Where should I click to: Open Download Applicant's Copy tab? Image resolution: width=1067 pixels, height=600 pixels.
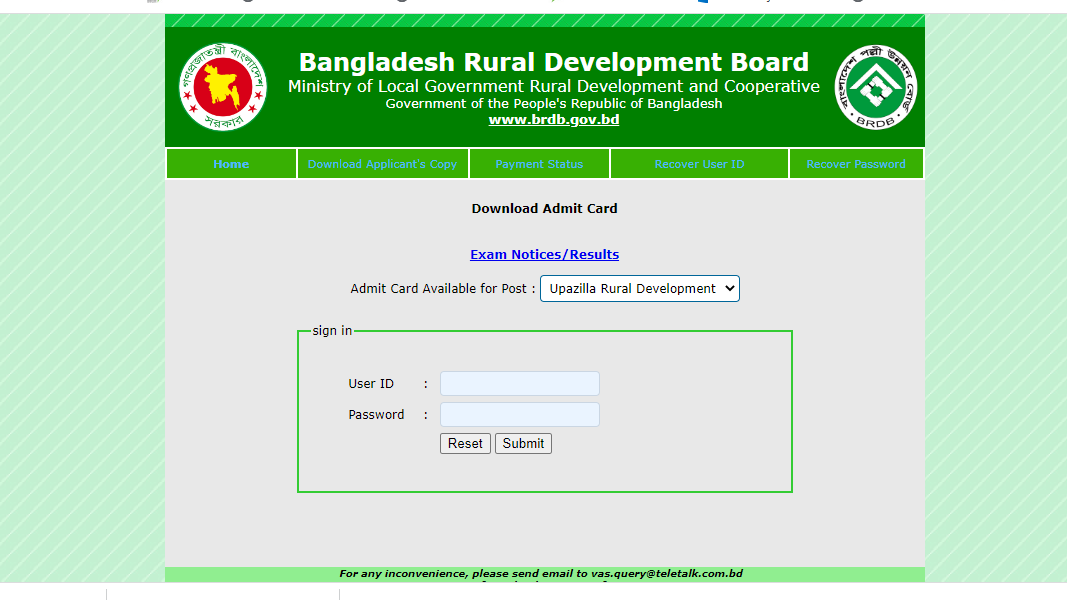tap(382, 164)
